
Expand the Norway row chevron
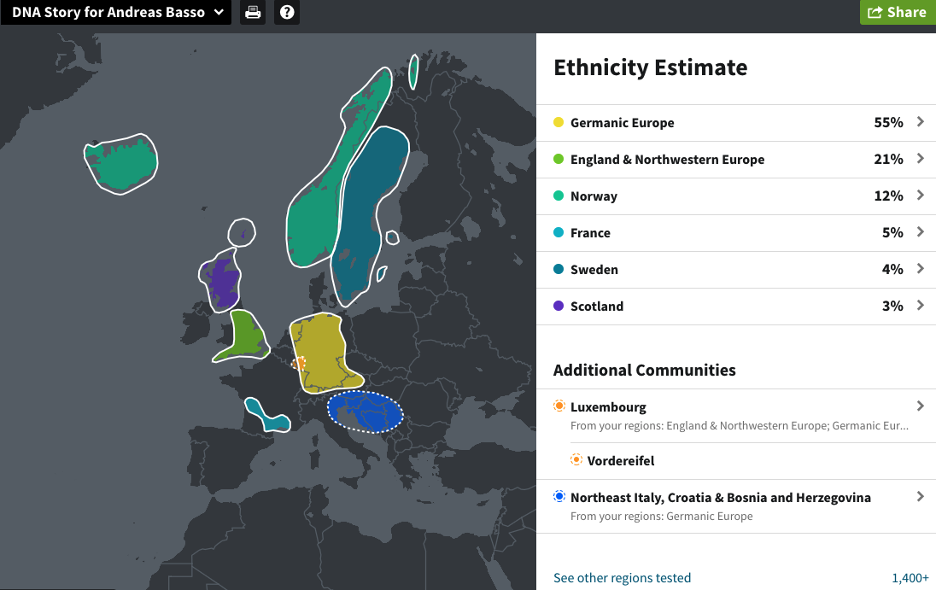920,195
